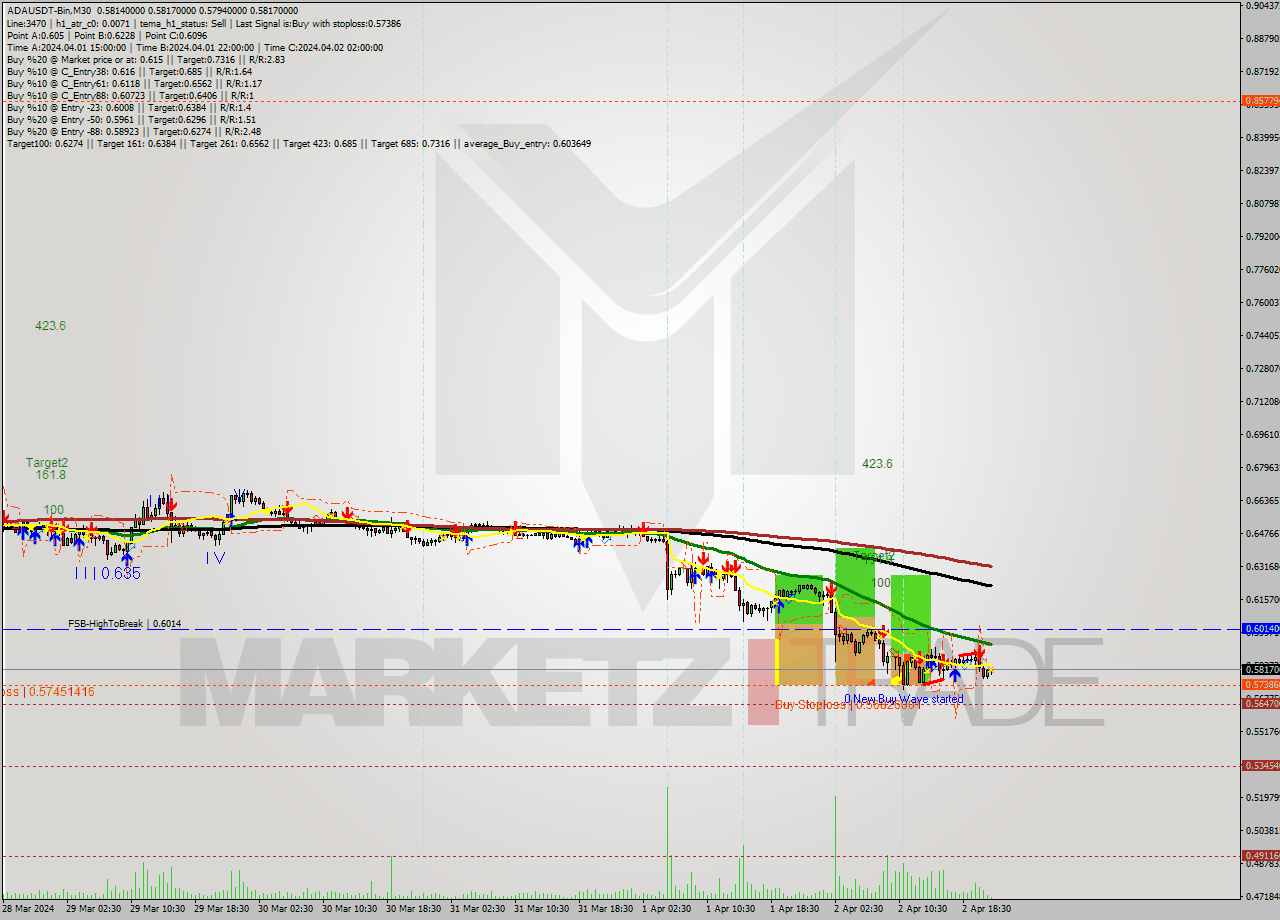The image size is (1280, 920).
Task: Click the 29 Mar 10:30 time label
Action: (x=158, y=909)
